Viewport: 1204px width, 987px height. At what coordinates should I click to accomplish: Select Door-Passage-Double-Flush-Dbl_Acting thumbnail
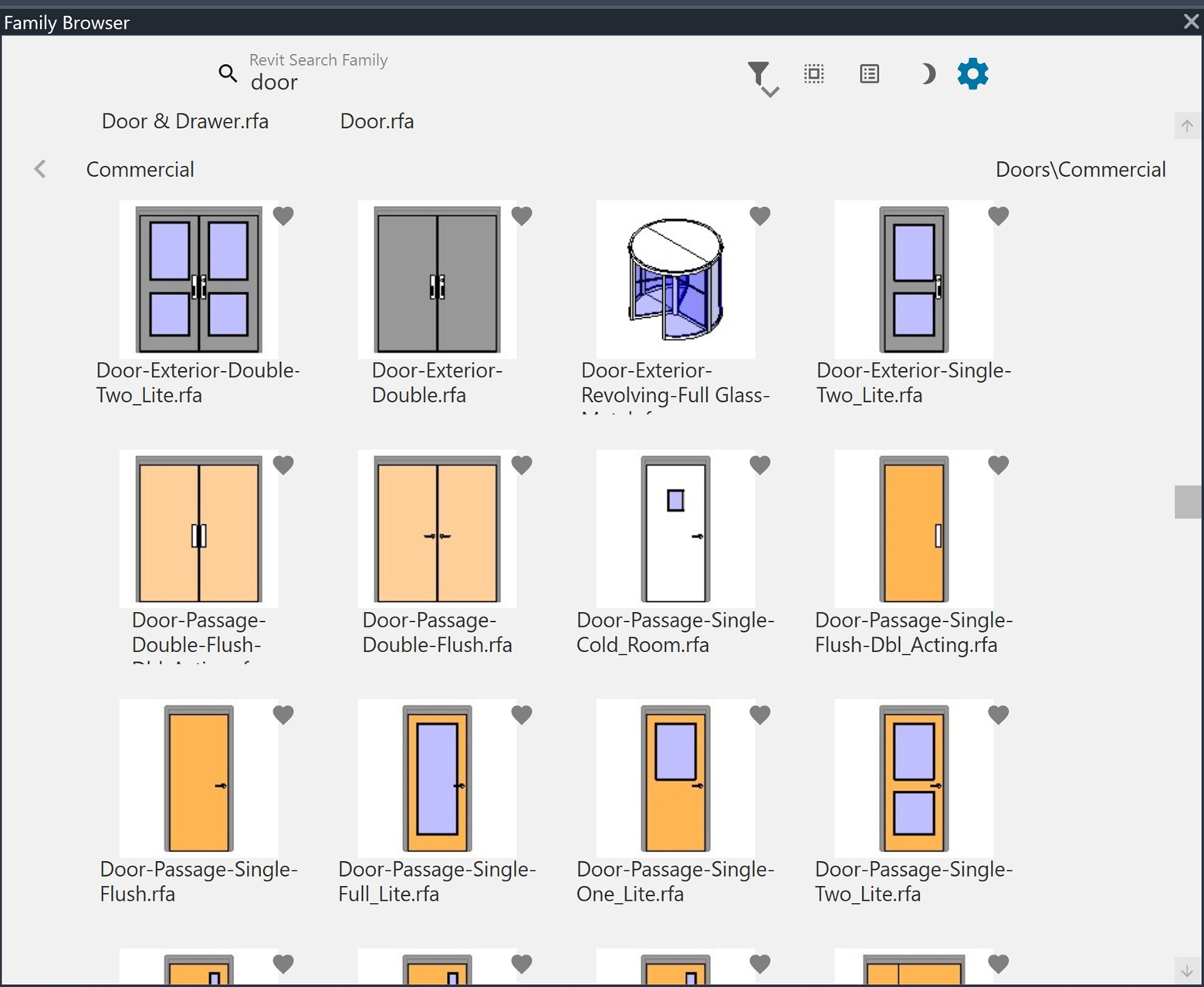[x=199, y=529]
